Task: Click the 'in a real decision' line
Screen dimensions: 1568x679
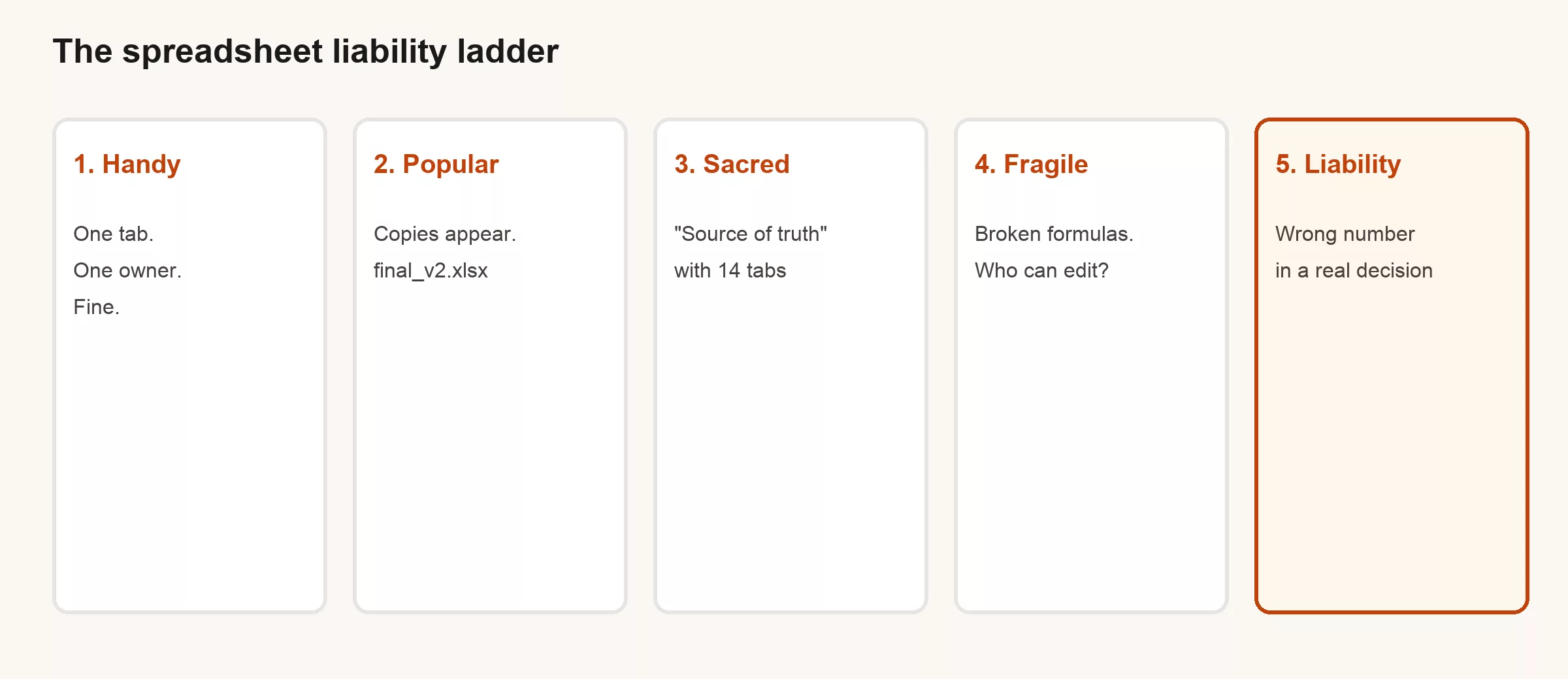Action: point(1354,270)
